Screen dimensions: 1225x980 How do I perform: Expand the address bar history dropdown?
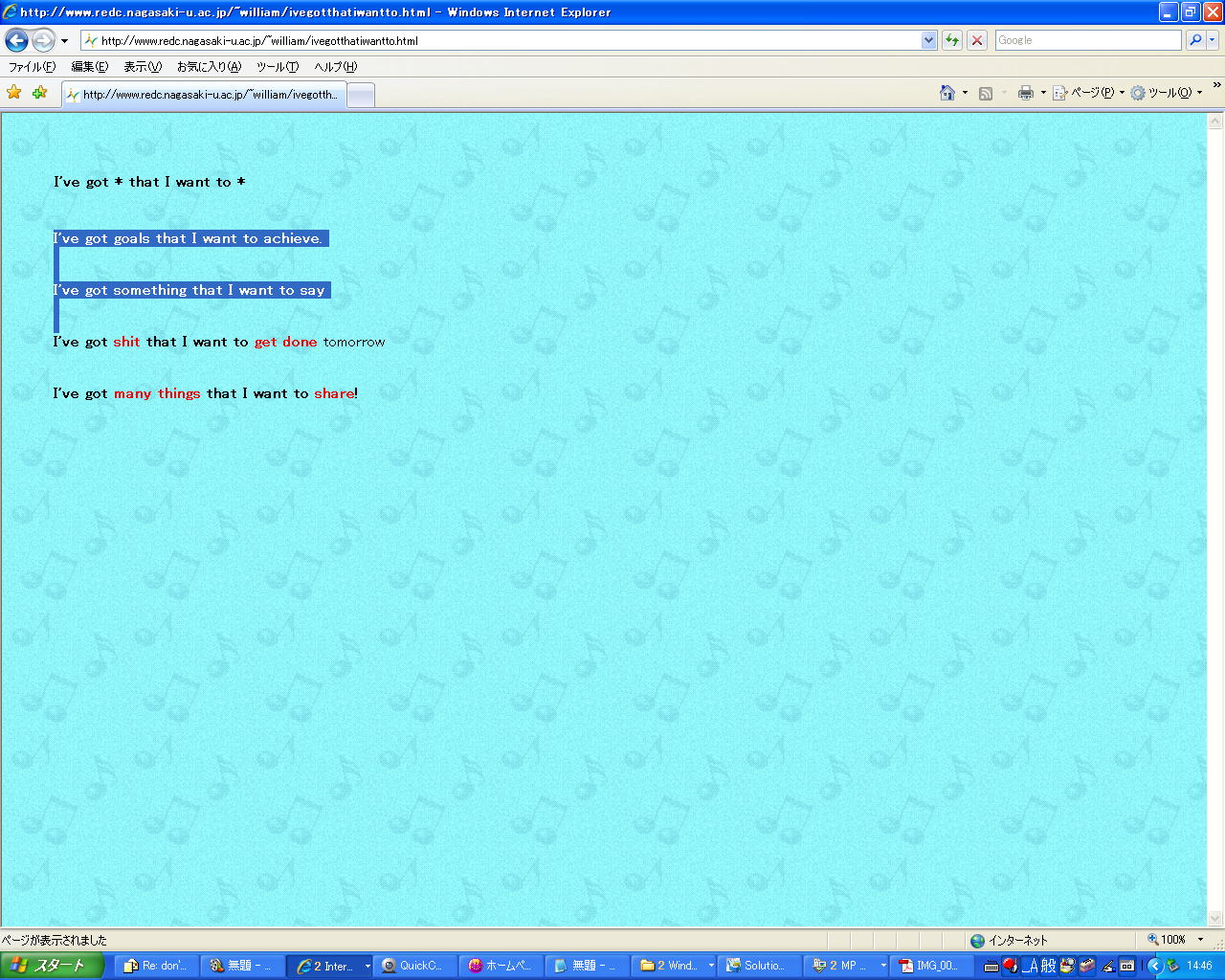click(x=928, y=40)
